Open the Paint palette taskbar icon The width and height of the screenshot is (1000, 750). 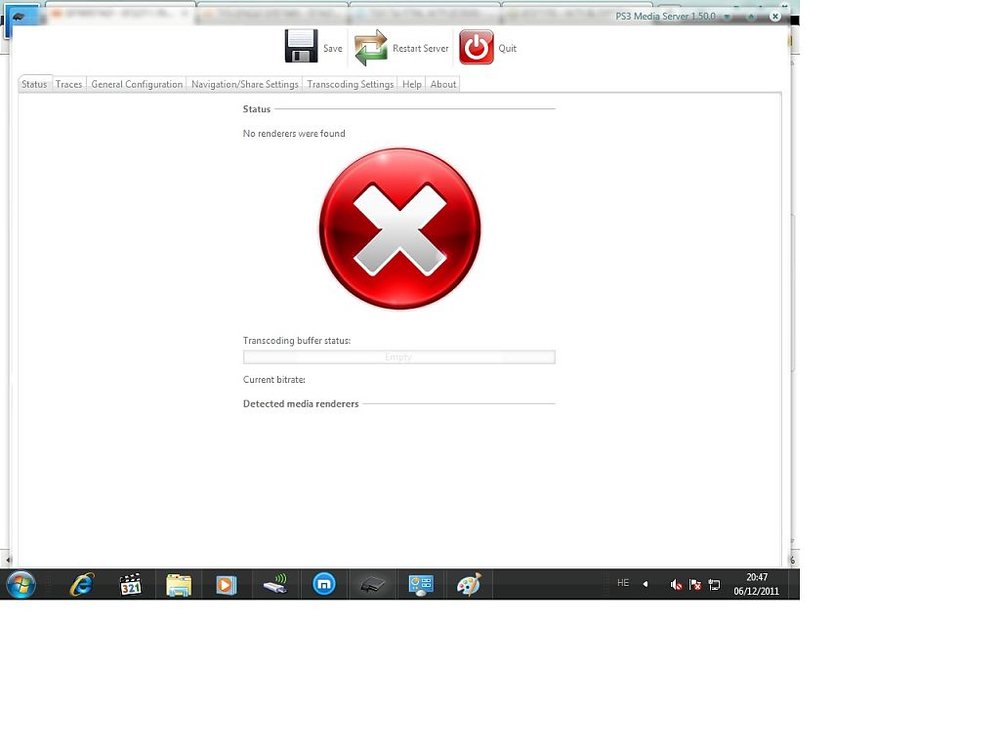[469, 584]
